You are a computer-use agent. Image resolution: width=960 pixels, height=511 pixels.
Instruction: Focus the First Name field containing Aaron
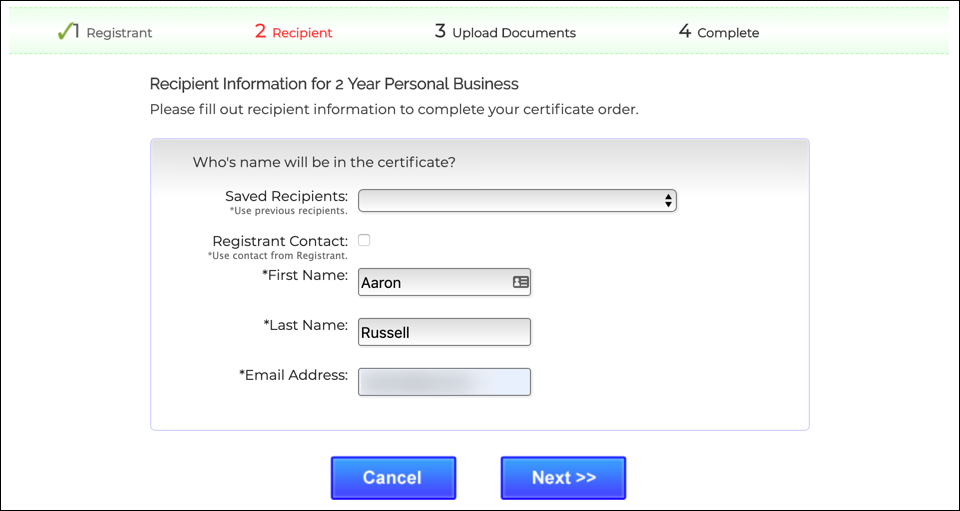coord(434,283)
